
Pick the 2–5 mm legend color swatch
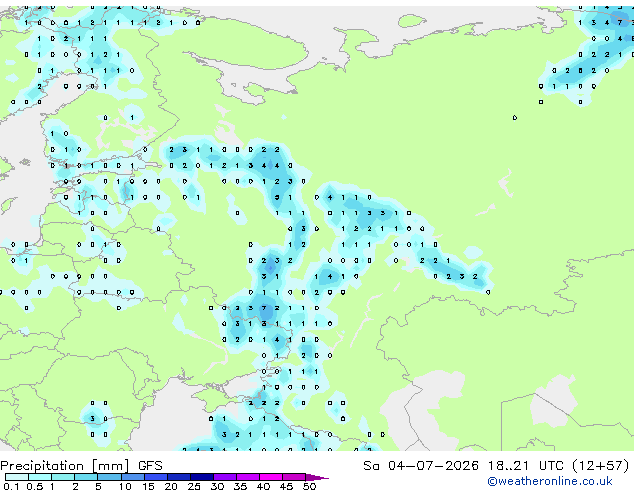tap(87, 477)
